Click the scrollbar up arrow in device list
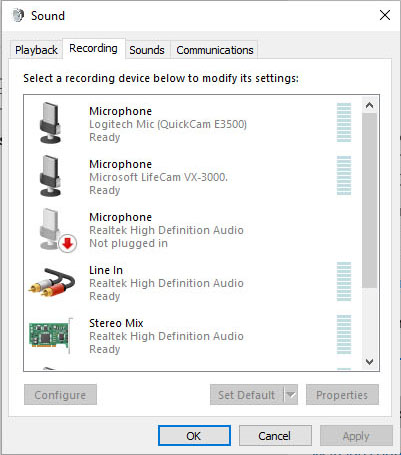 tap(369, 105)
